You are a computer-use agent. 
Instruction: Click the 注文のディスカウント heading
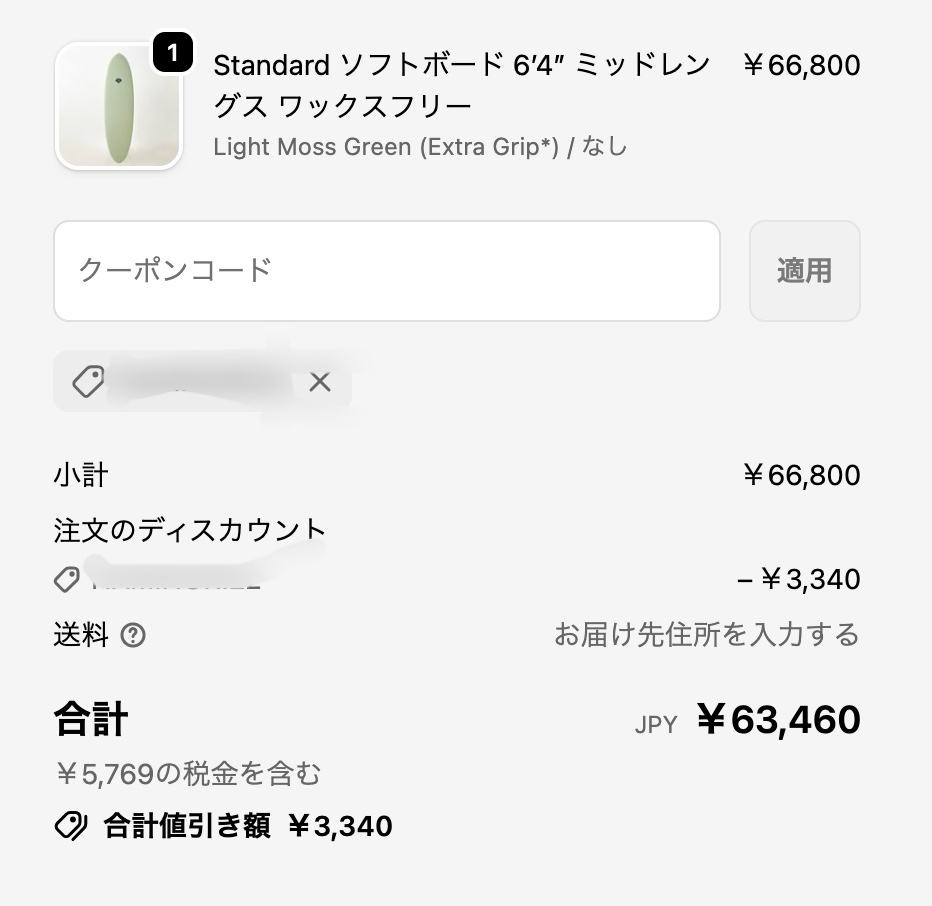[x=190, y=529]
